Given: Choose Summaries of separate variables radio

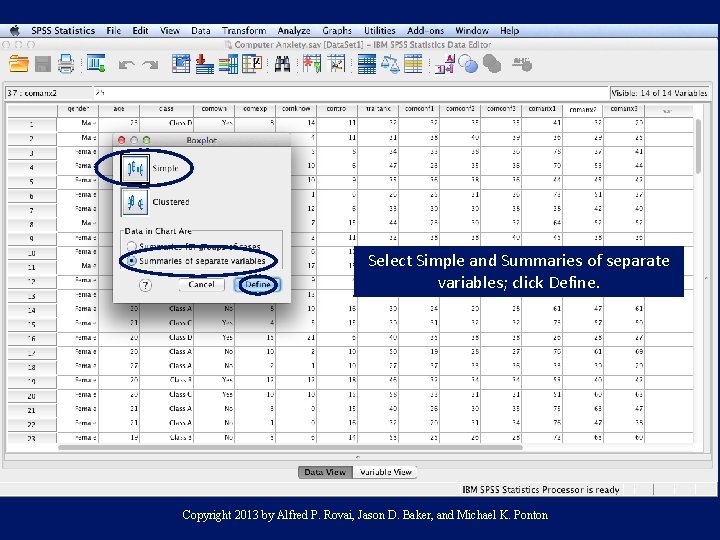Looking at the screenshot, I should (131, 261).
